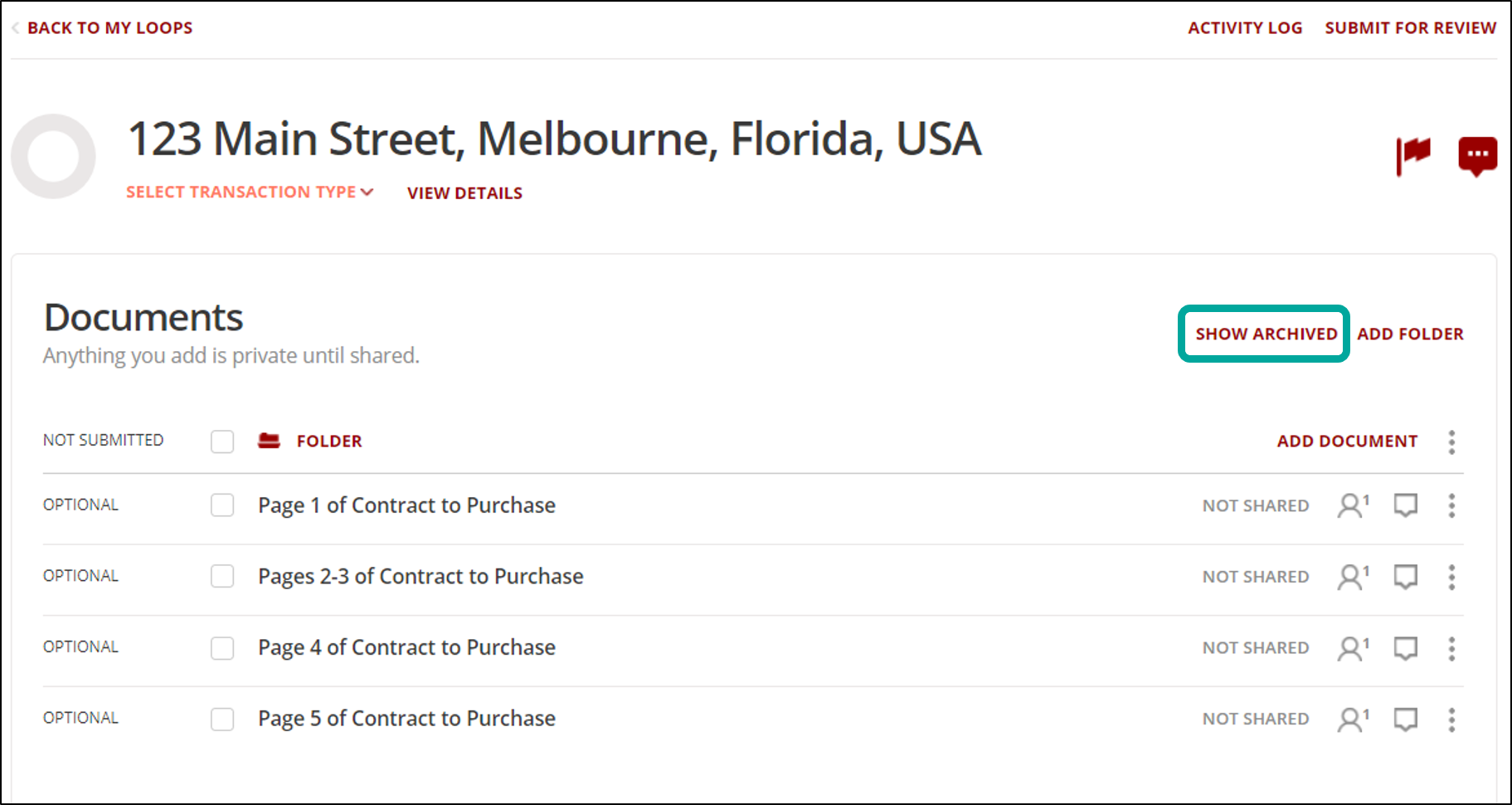Click the circular loop progress indicator

tap(53, 156)
